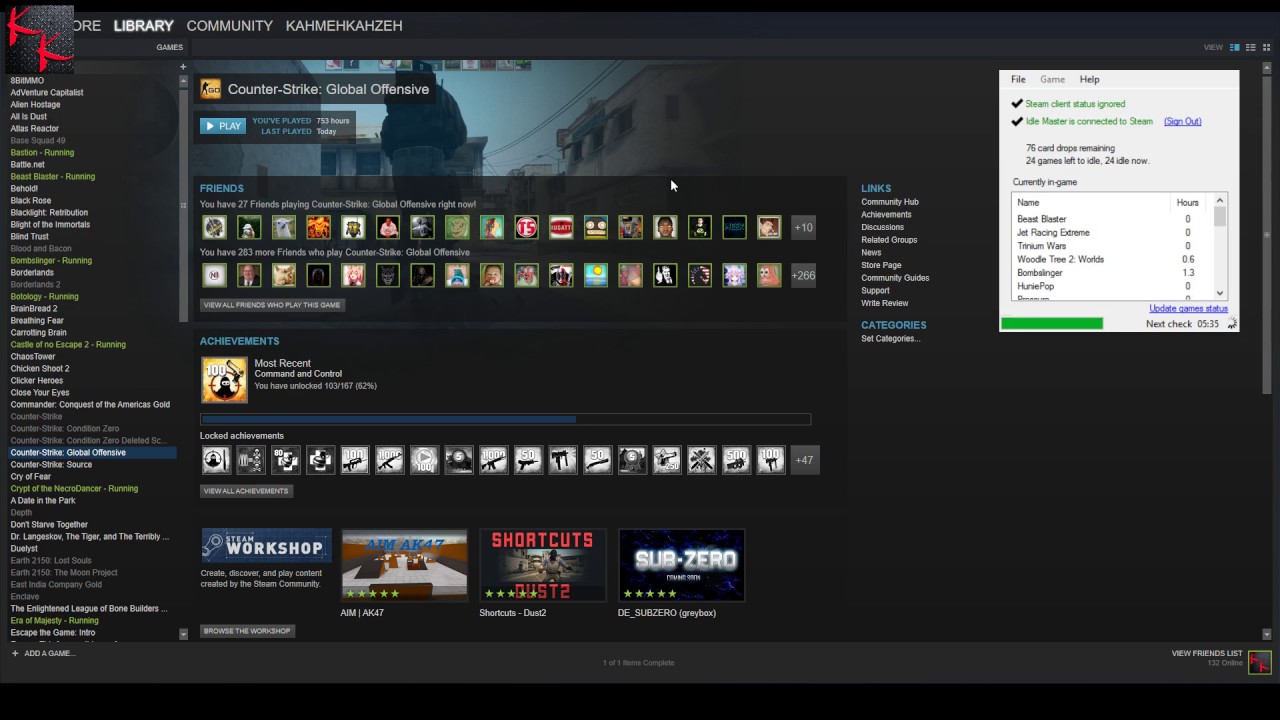Show the +266 more friends tile
Screen dimensions: 1280x720
click(x=804, y=275)
